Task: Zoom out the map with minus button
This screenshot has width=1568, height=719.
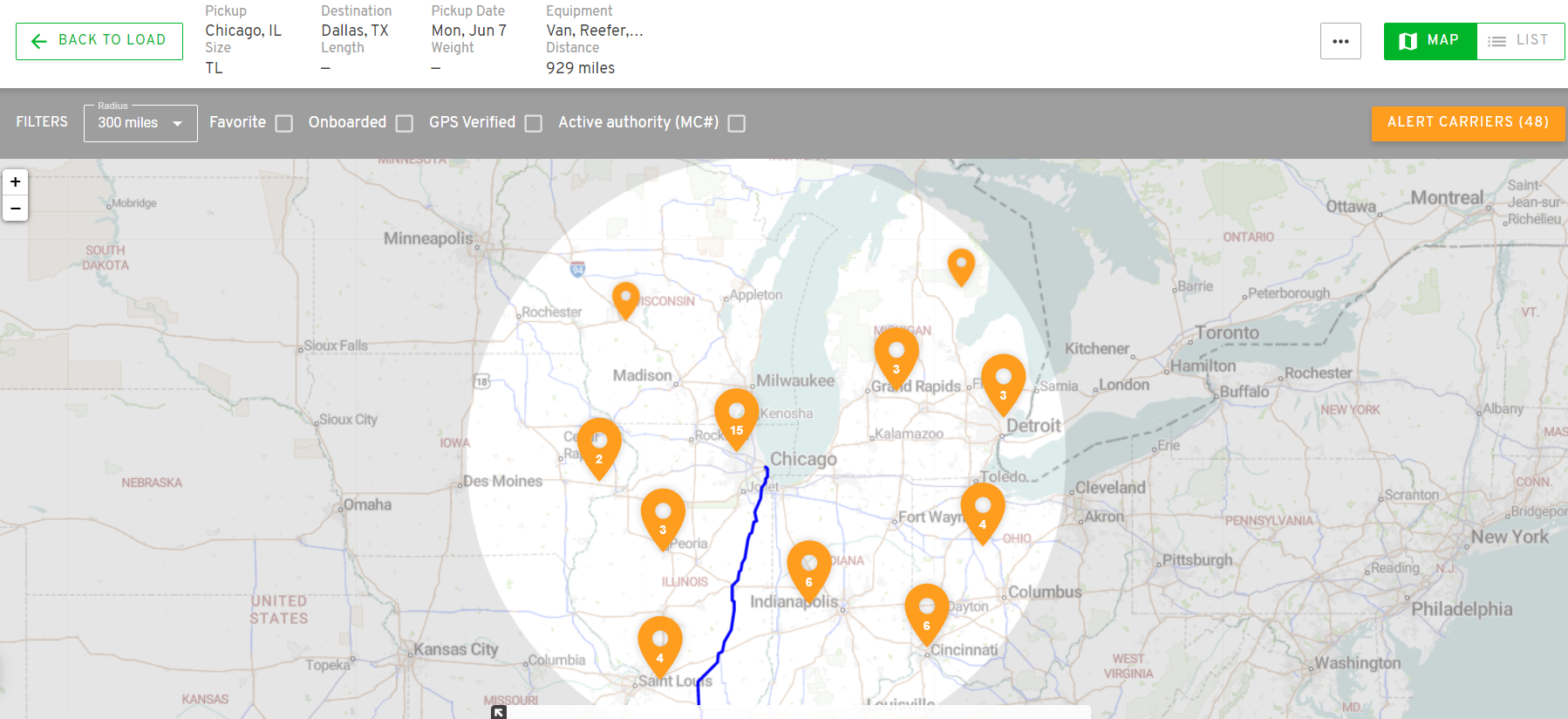Action: [15, 209]
